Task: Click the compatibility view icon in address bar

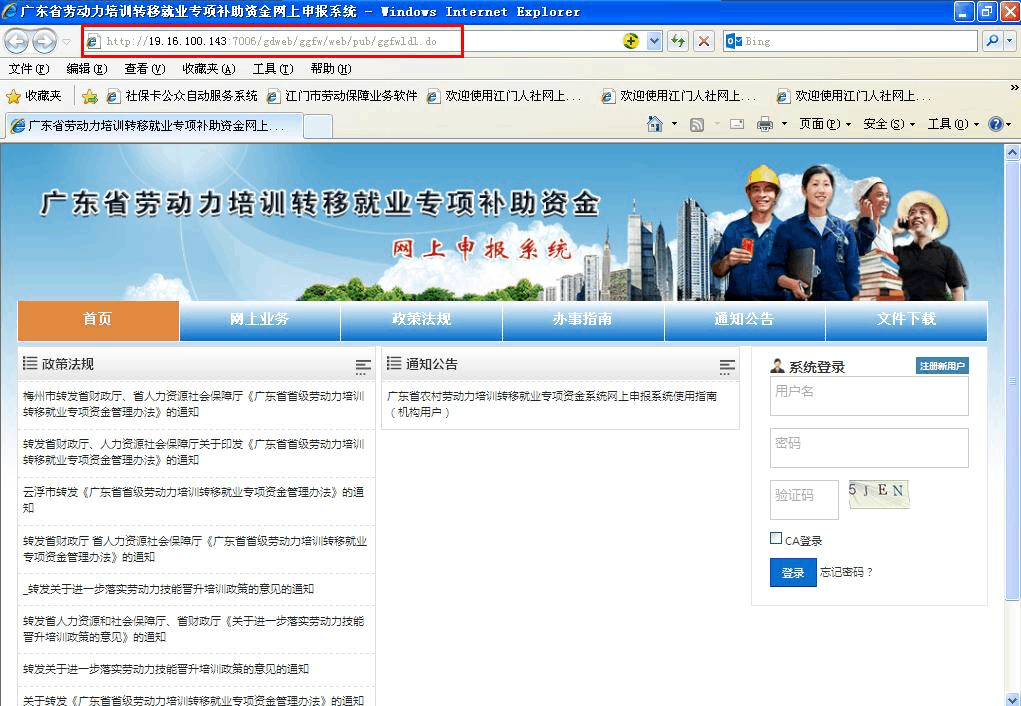Action: pyautogui.click(x=631, y=41)
